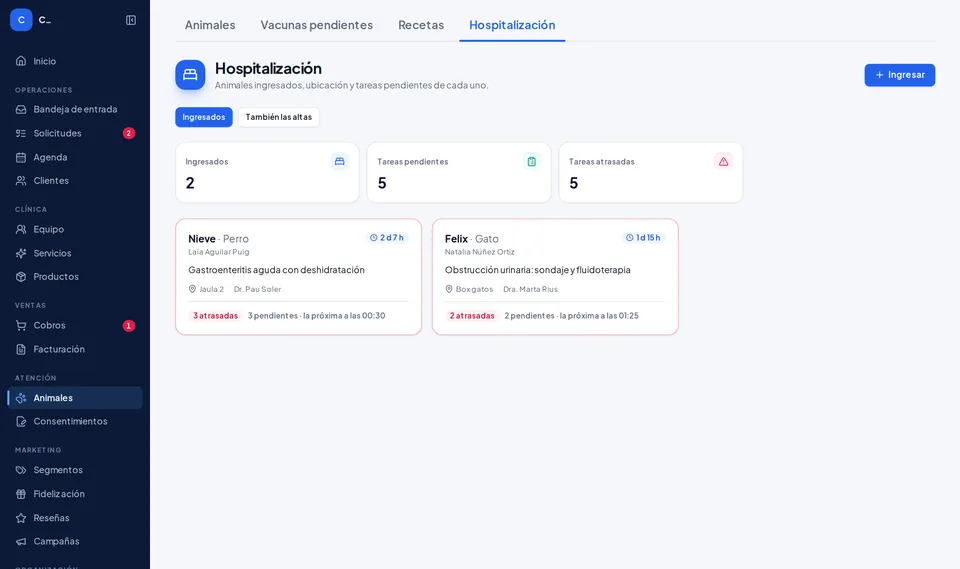960x569 pixels.
Task: Select the Ingresados filter chip
Action: tap(204, 117)
